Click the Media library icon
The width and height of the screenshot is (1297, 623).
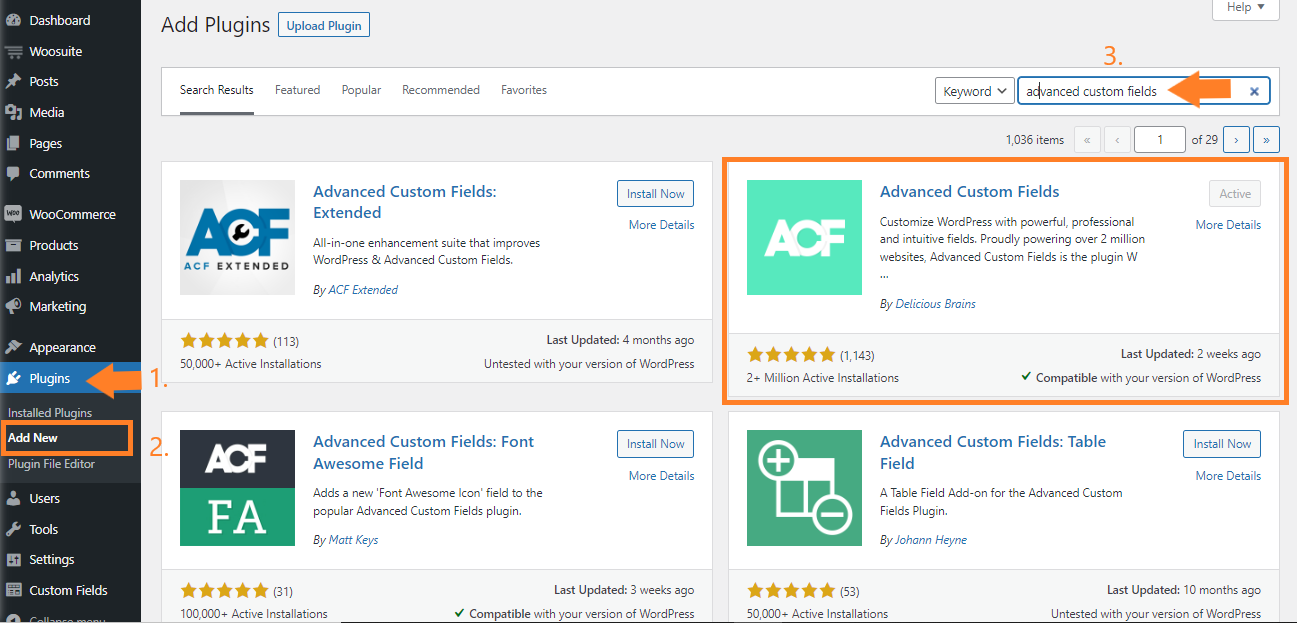[14, 112]
